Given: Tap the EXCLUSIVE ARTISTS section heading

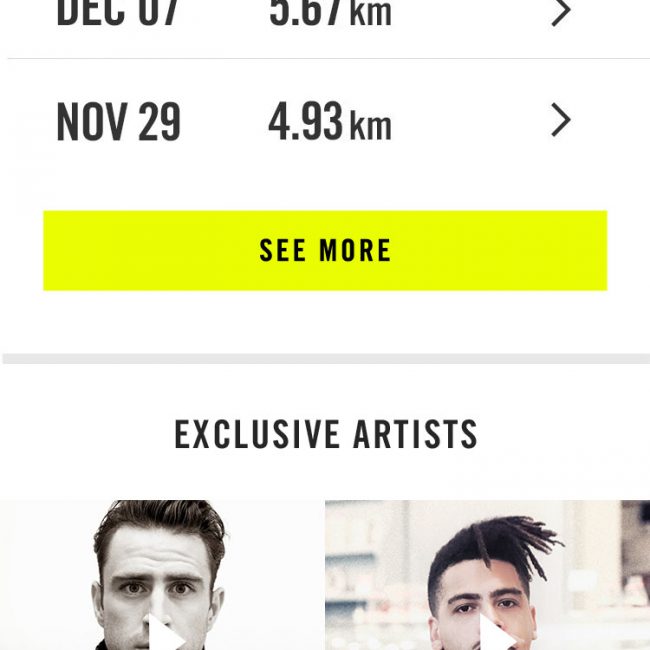Looking at the screenshot, I should coord(326,435).
